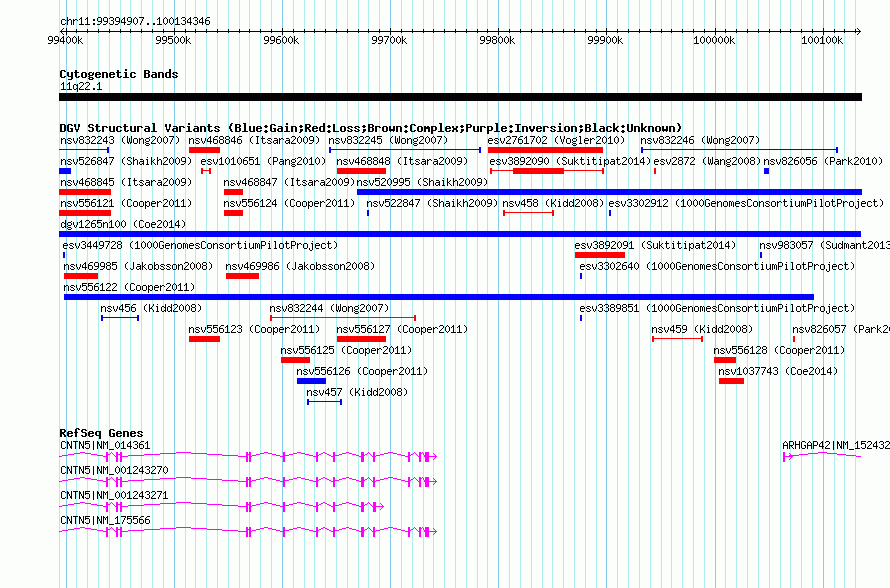Click the nsv457 (Kidd2008) label
This screenshot has width=890, height=588.
point(357,392)
